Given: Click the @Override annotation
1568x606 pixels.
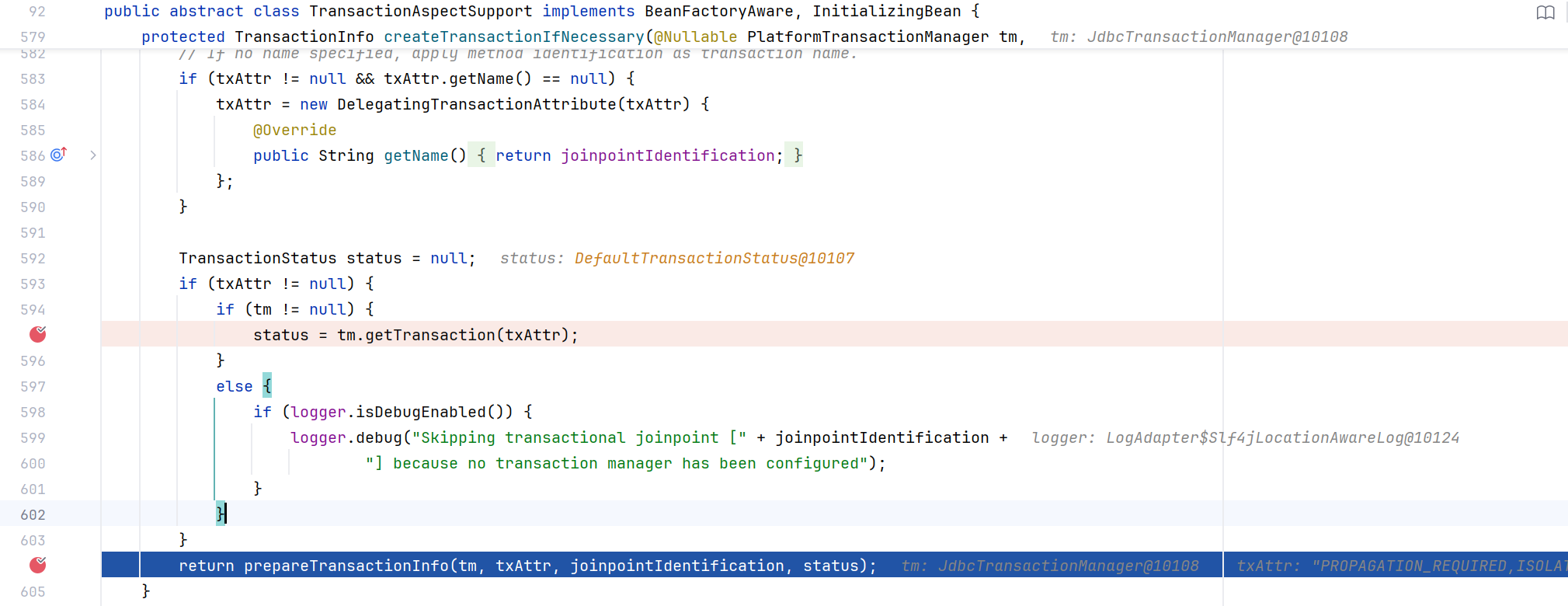Looking at the screenshot, I should (x=295, y=130).
